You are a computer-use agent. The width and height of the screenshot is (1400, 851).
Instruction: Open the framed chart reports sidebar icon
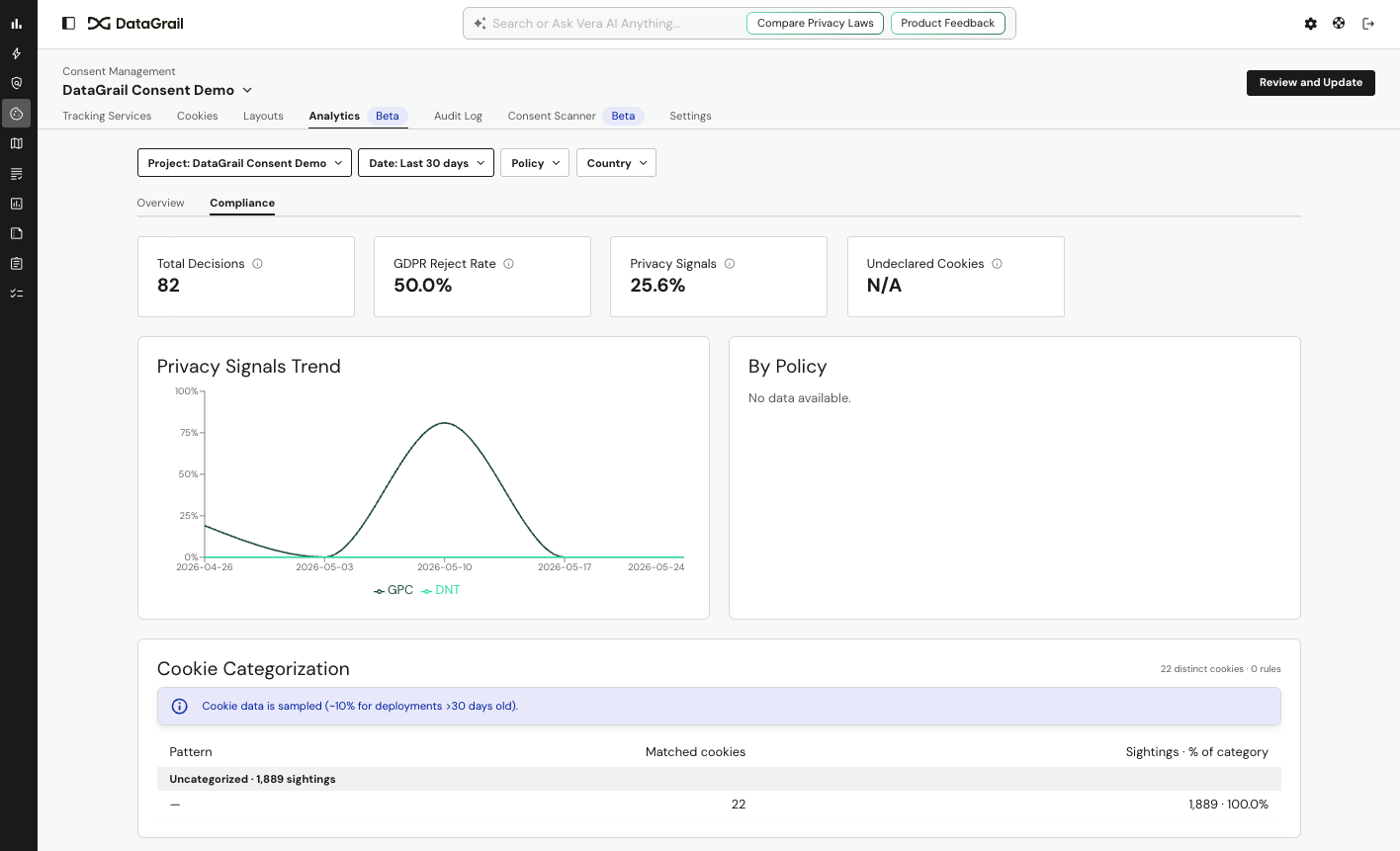(x=16, y=204)
